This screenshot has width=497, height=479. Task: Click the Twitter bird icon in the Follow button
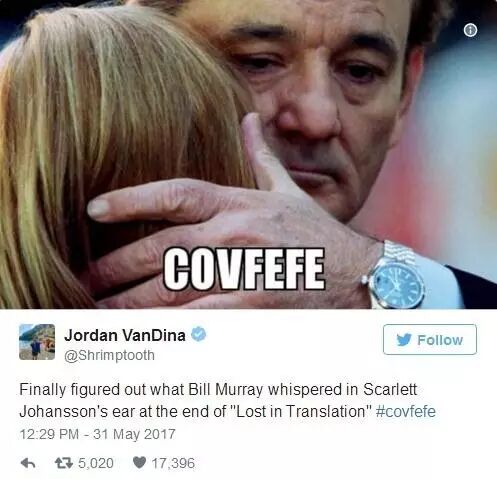[x=404, y=340]
